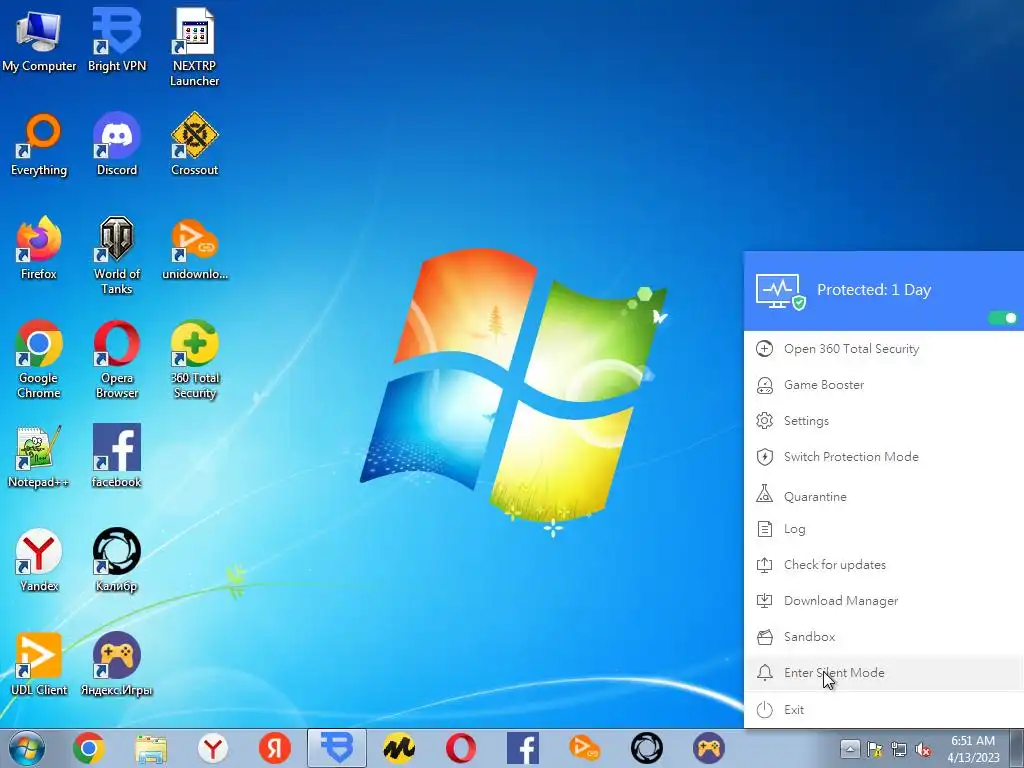The image size is (1024, 768).
Task: Open Chrome from the taskbar
Action: point(89,748)
